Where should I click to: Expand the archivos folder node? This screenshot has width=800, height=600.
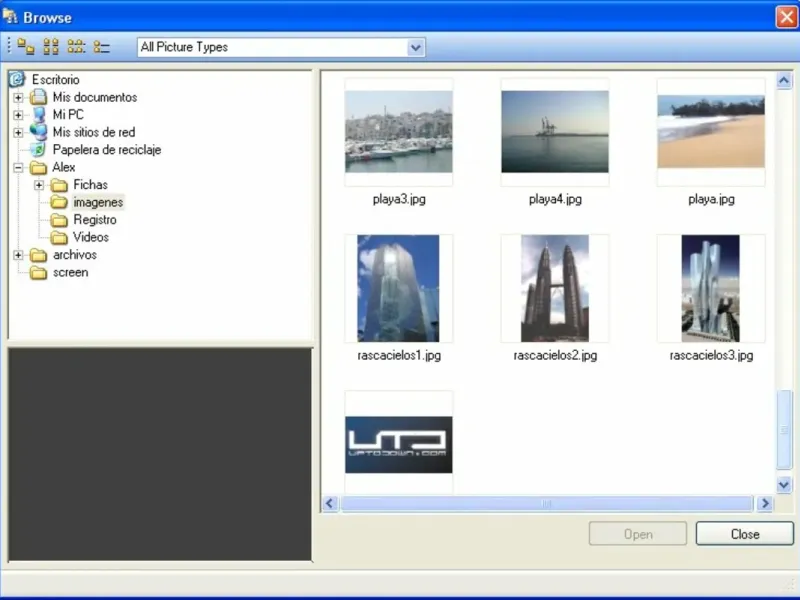click(18, 255)
